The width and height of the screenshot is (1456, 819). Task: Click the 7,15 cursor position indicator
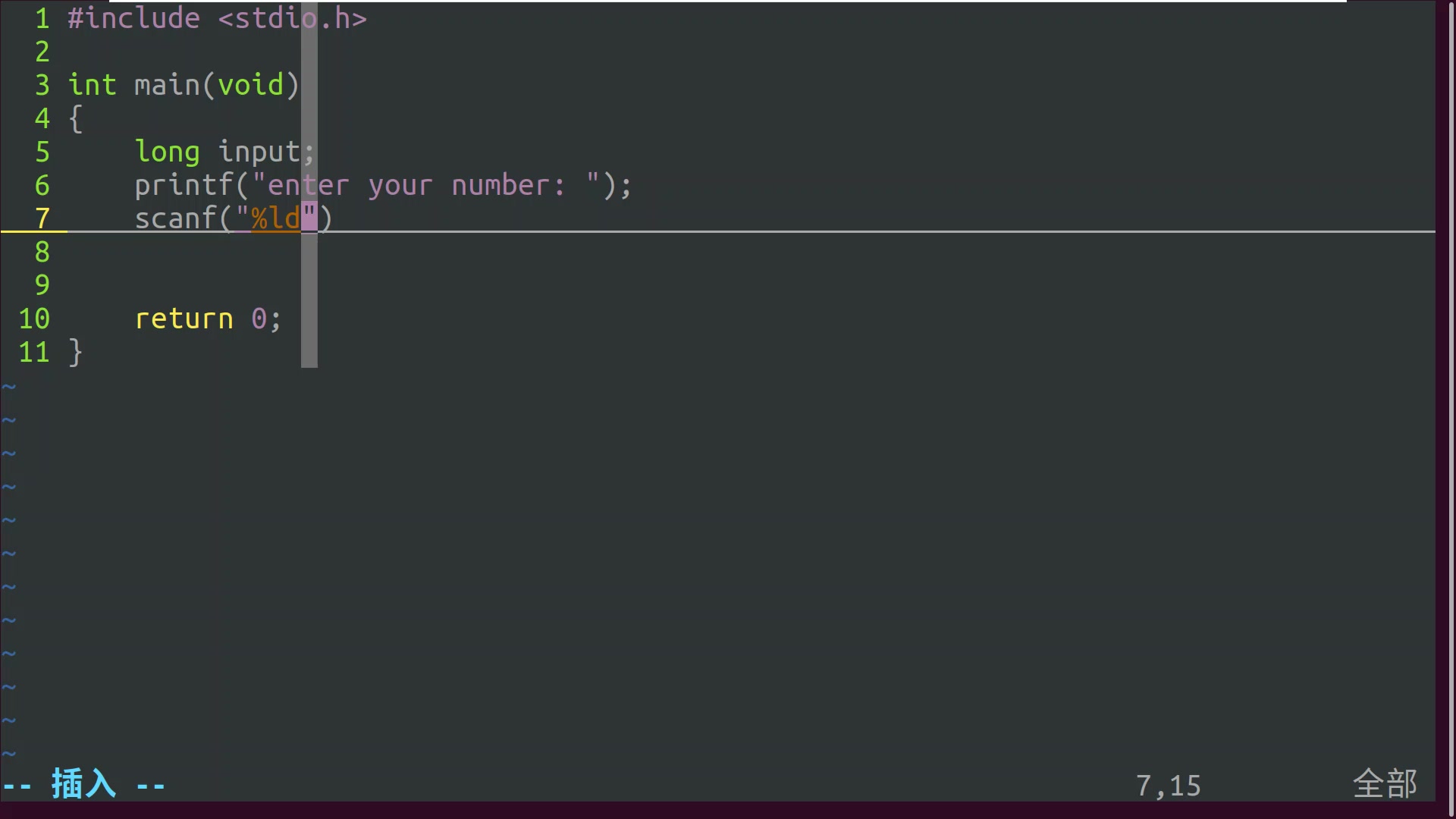coord(1169,786)
